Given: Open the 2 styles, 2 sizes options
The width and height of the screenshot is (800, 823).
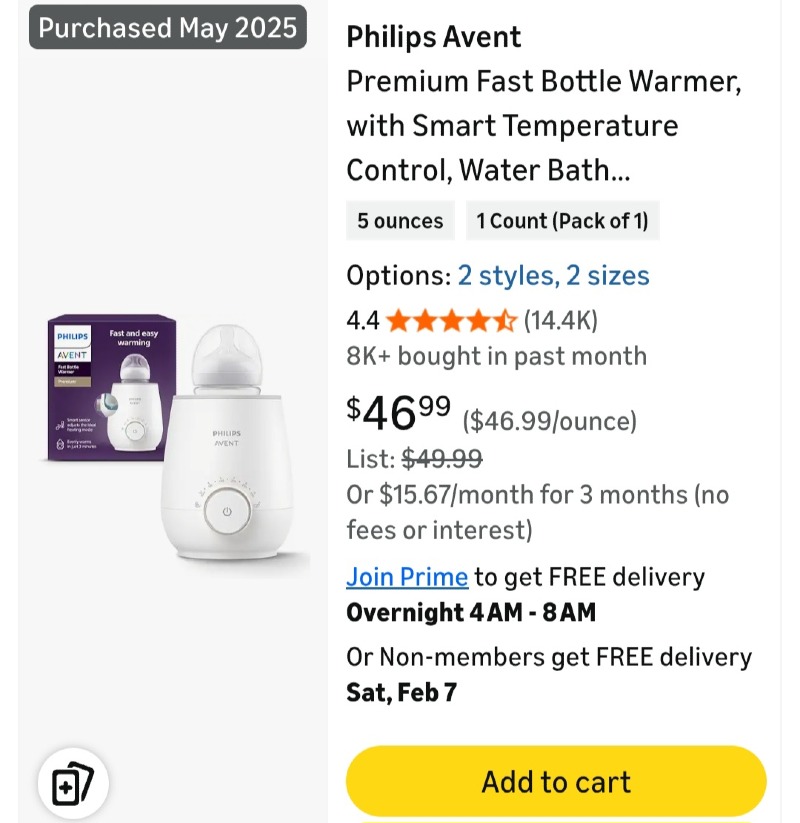Looking at the screenshot, I should 553,275.
